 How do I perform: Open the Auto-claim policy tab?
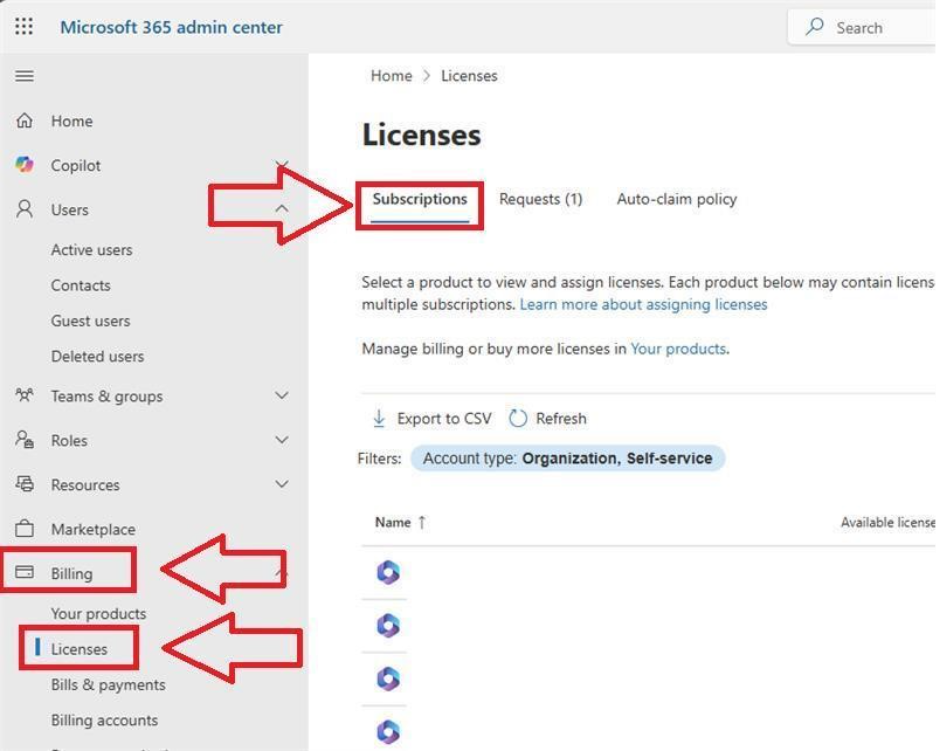pos(677,199)
